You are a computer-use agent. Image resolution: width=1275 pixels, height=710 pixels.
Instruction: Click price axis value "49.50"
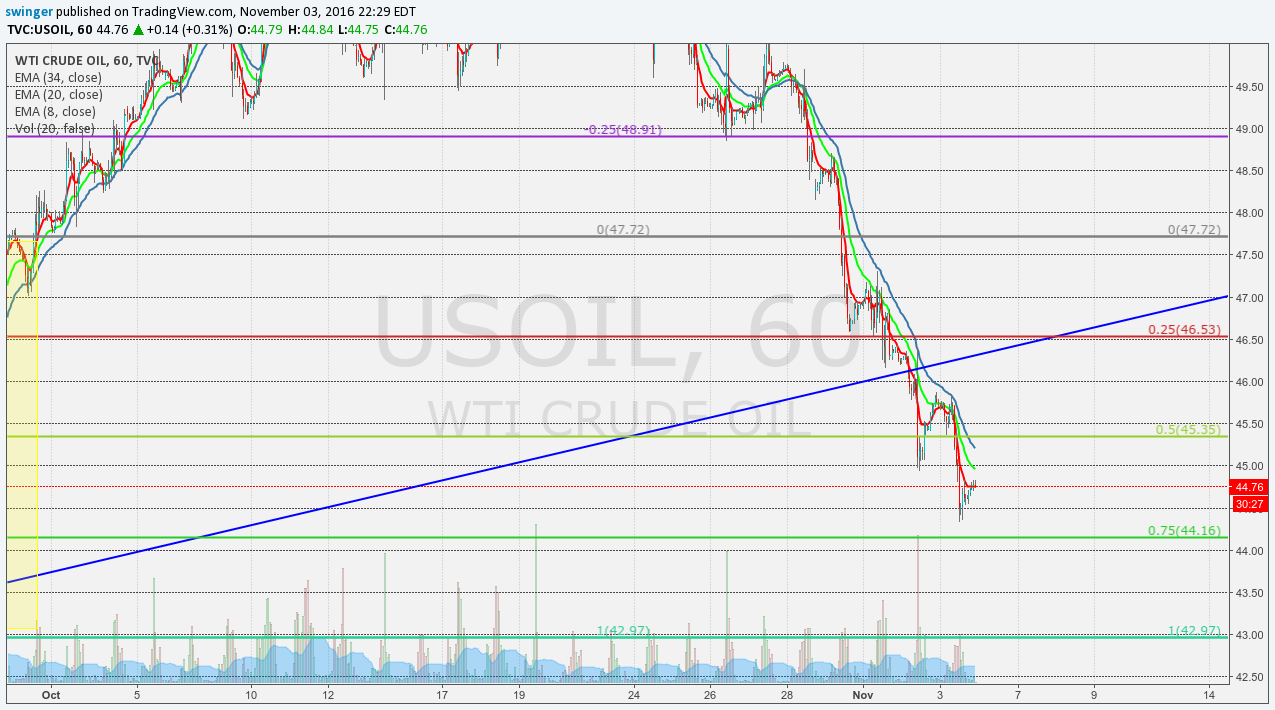click(x=1249, y=87)
